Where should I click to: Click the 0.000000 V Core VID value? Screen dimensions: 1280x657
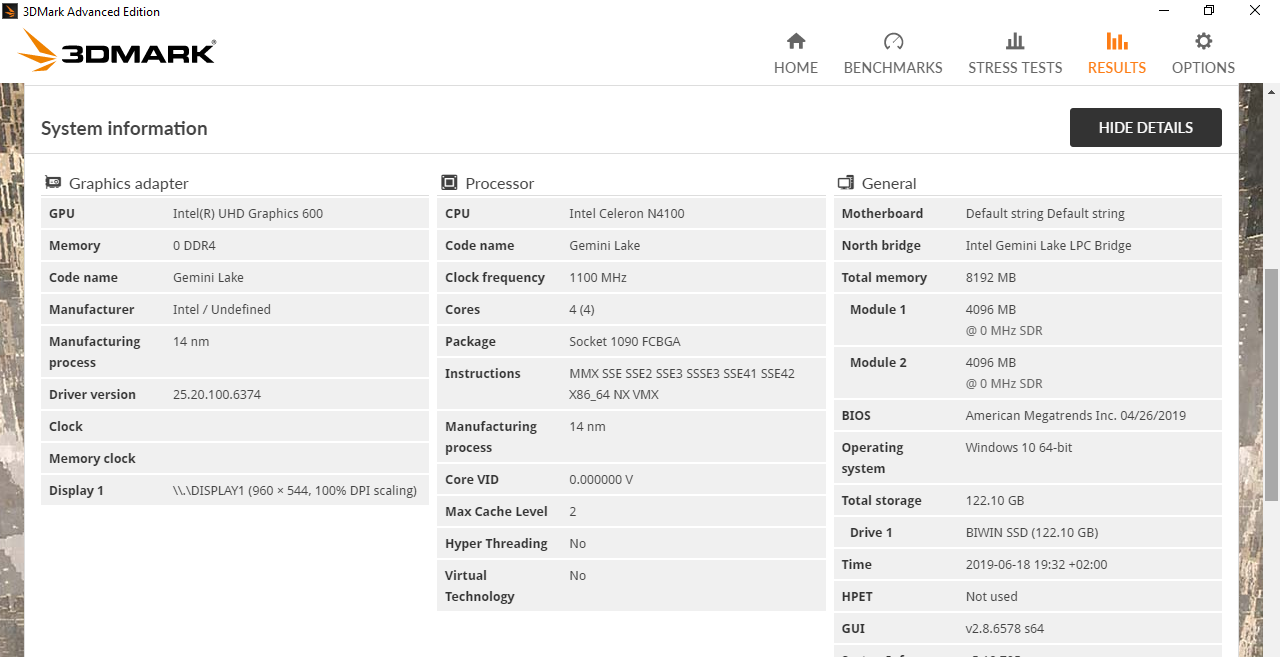(601, 479)
